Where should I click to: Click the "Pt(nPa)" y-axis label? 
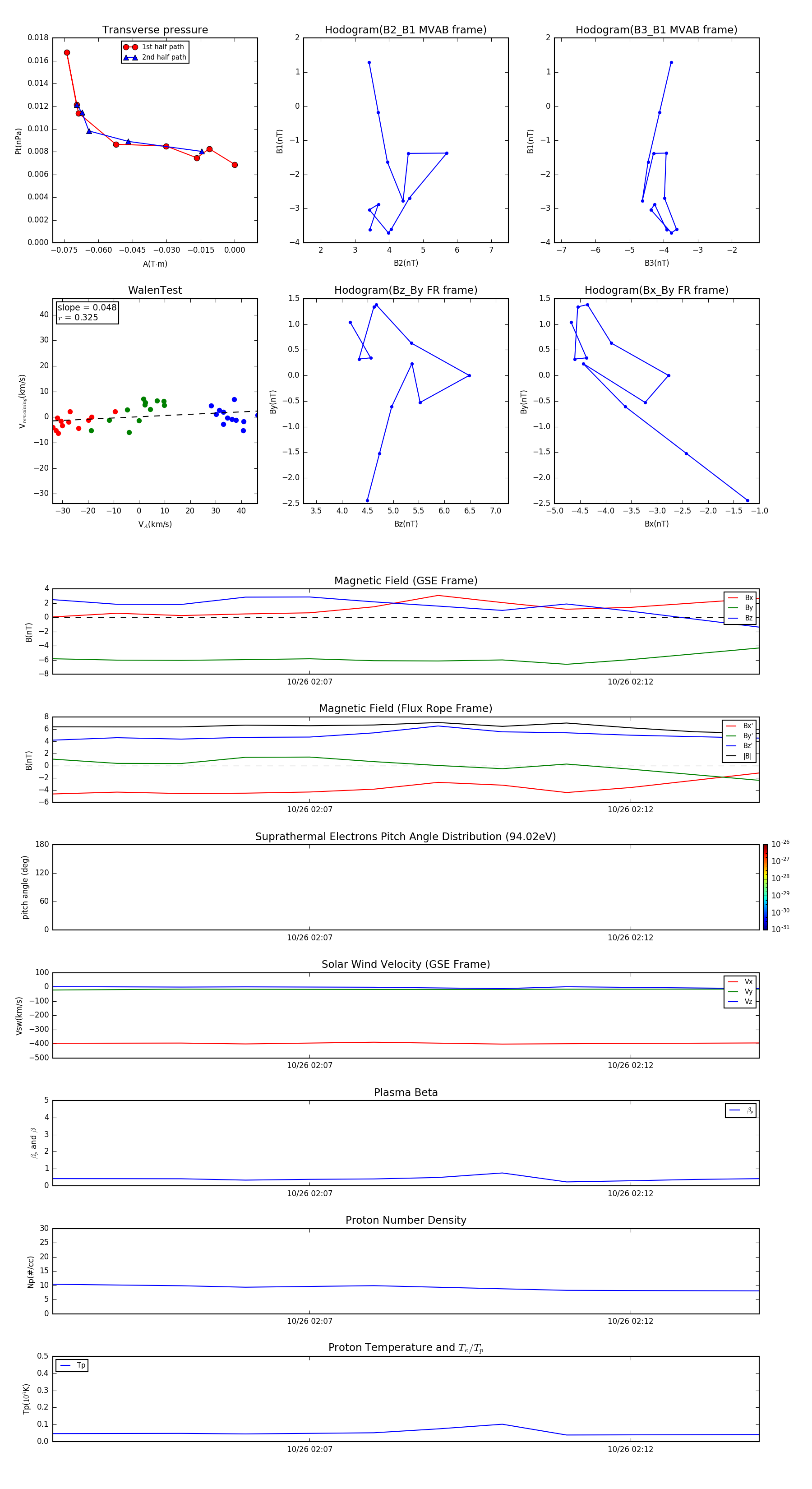point(18,140)
